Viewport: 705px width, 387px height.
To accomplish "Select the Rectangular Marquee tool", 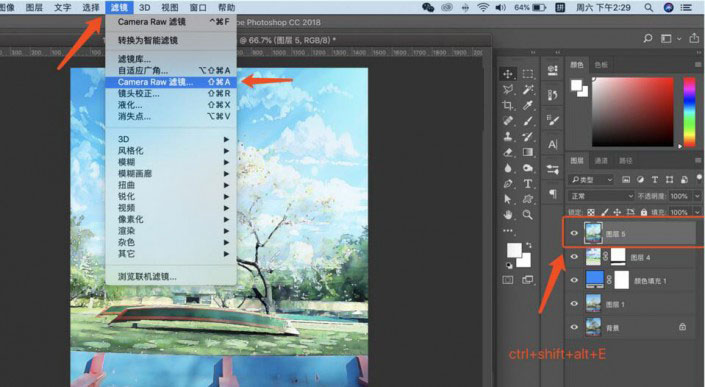I will click(x=528, y=74).
